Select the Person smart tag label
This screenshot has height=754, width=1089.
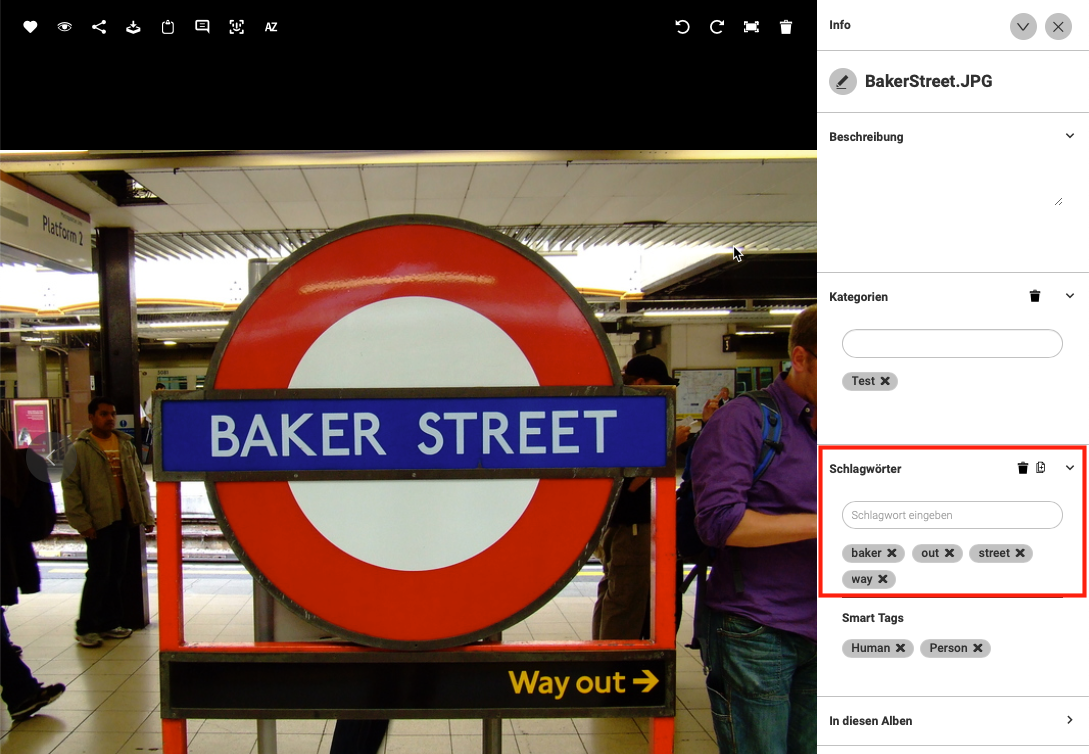[948, 648]
